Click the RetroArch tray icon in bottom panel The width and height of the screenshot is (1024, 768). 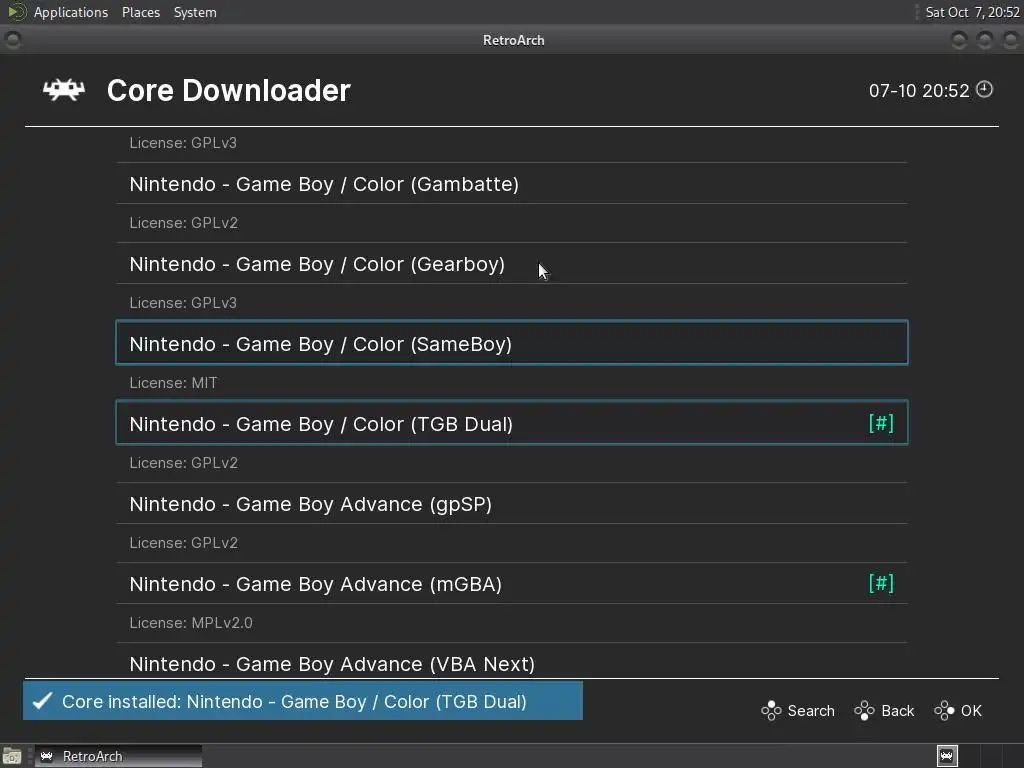click(947, 756)
